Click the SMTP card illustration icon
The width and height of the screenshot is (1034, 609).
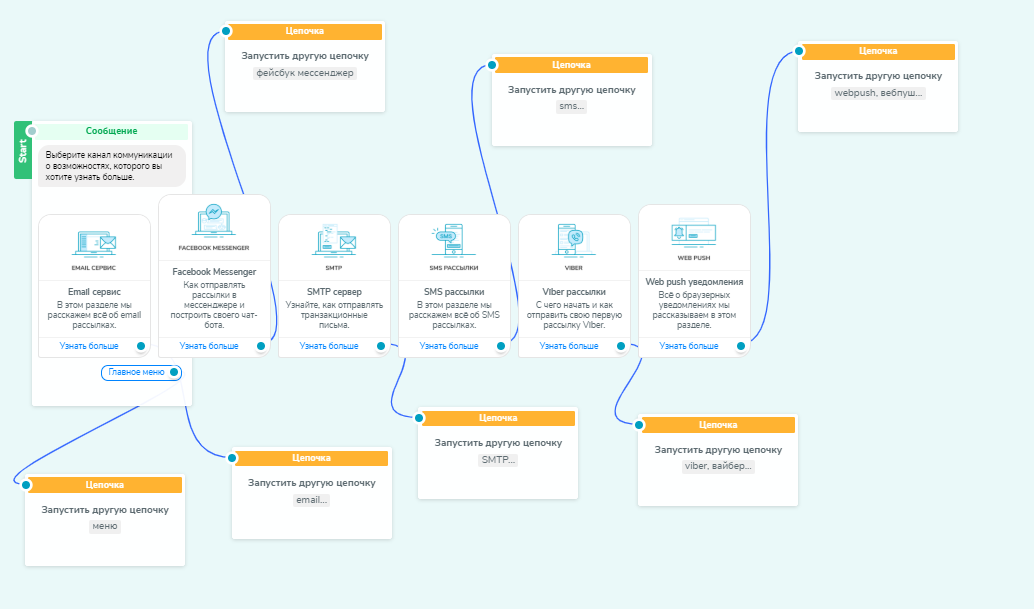pyautogui.click(x=334, y=241)
